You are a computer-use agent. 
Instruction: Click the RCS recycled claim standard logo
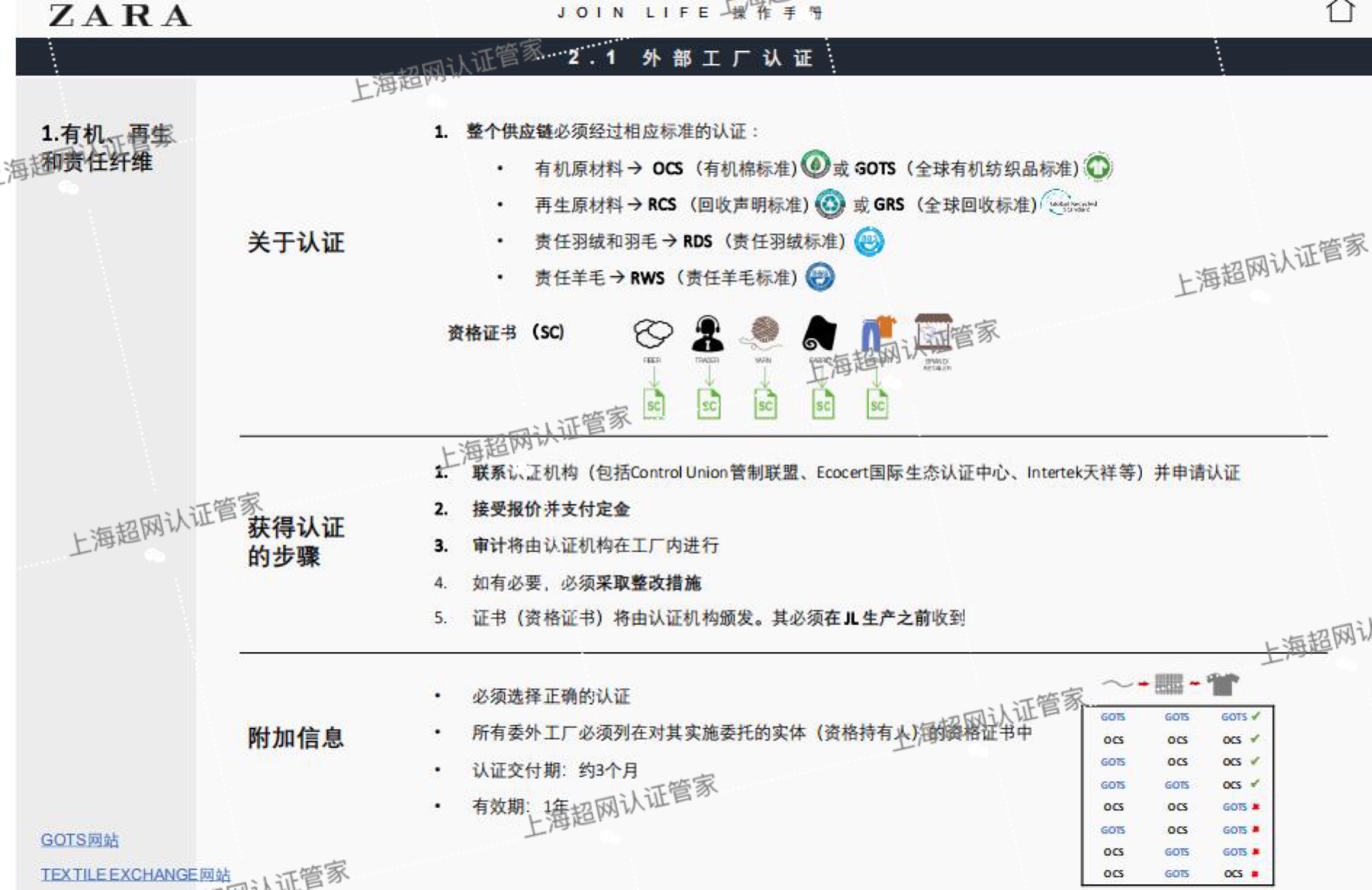point(830,204)
